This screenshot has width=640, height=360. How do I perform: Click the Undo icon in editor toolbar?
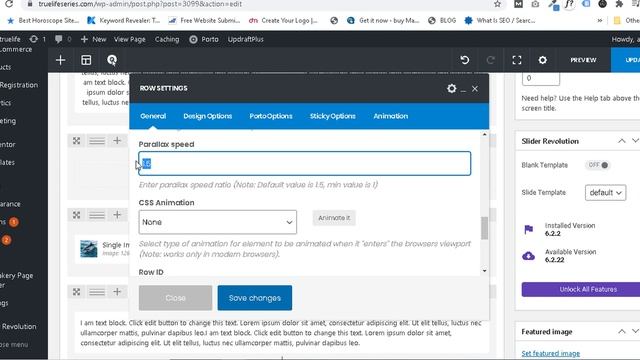(464, 60)
